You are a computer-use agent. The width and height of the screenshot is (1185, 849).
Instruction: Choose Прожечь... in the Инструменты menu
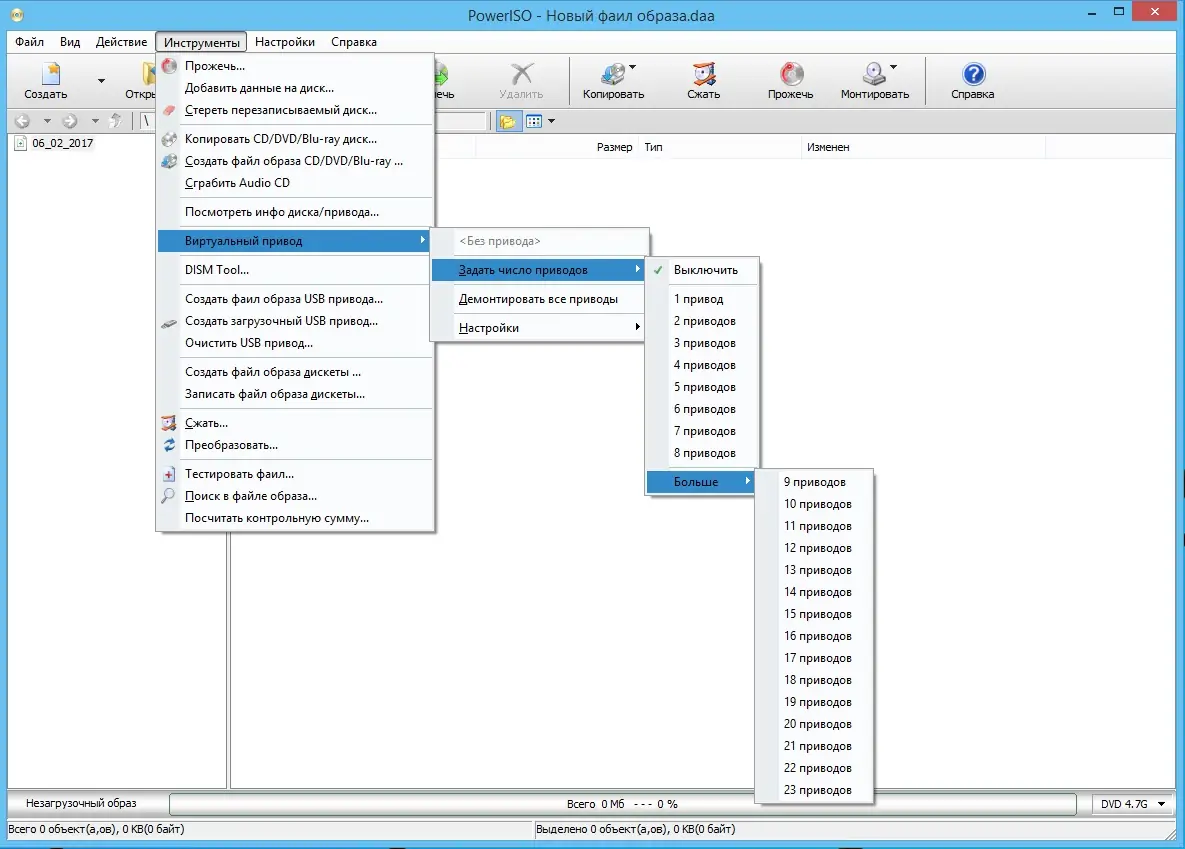click(295, 66)
